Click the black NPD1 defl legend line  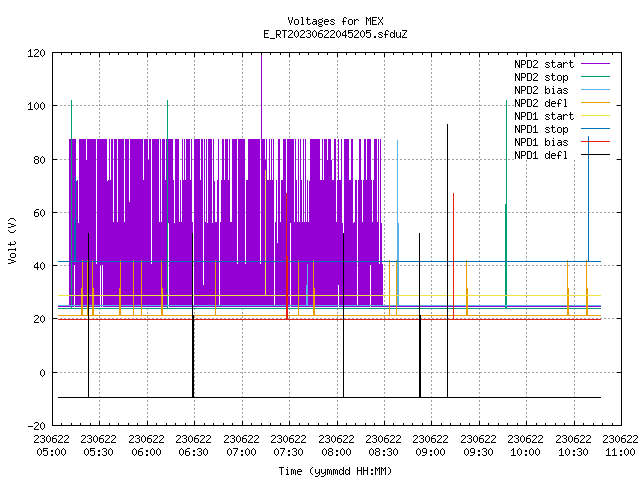[595, 155]
